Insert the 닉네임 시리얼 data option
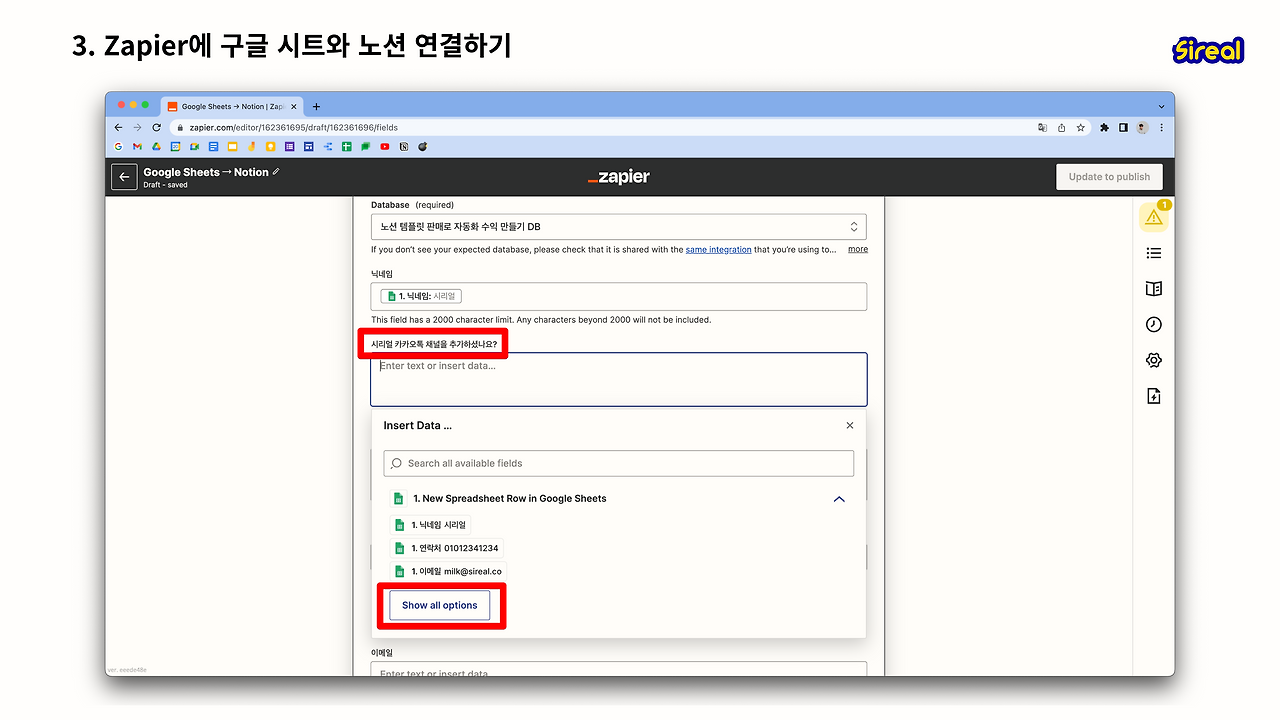Viewport: 1280px width, 720px height. tap(430, 525)
